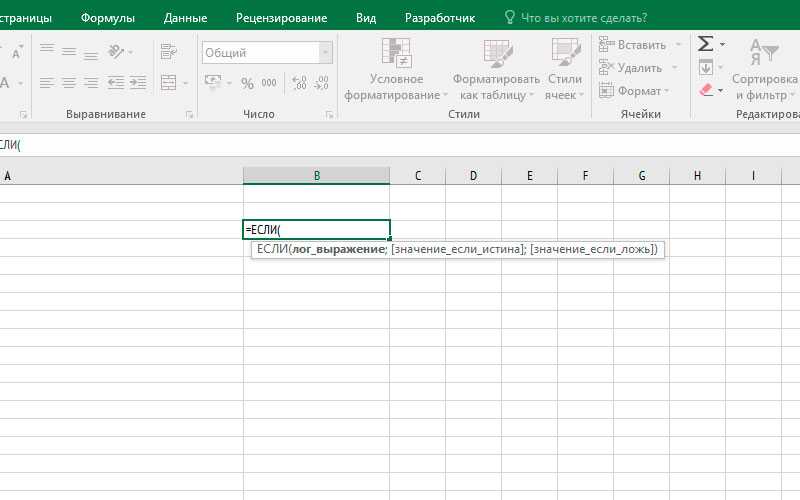This screenshot has width=800, height=500.
Task: Click the AutoSum sigma icon
Action: [706, 44]
